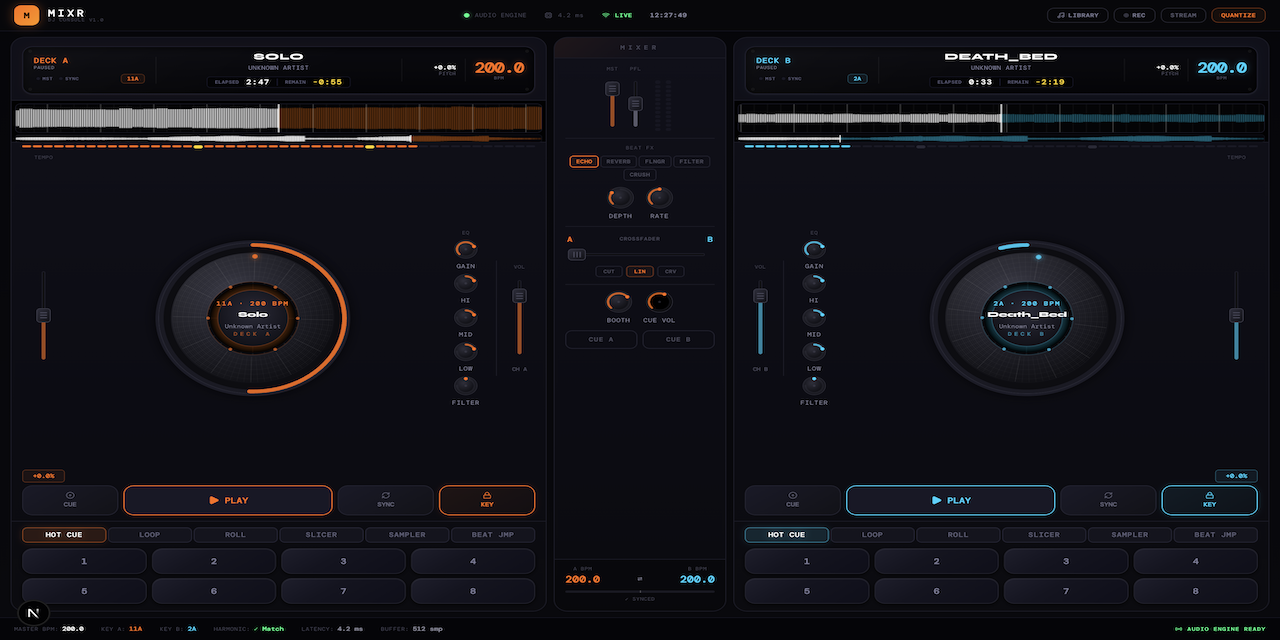Set crossfader curve to LIN
1280x640 pixels.
click(640, 271)
